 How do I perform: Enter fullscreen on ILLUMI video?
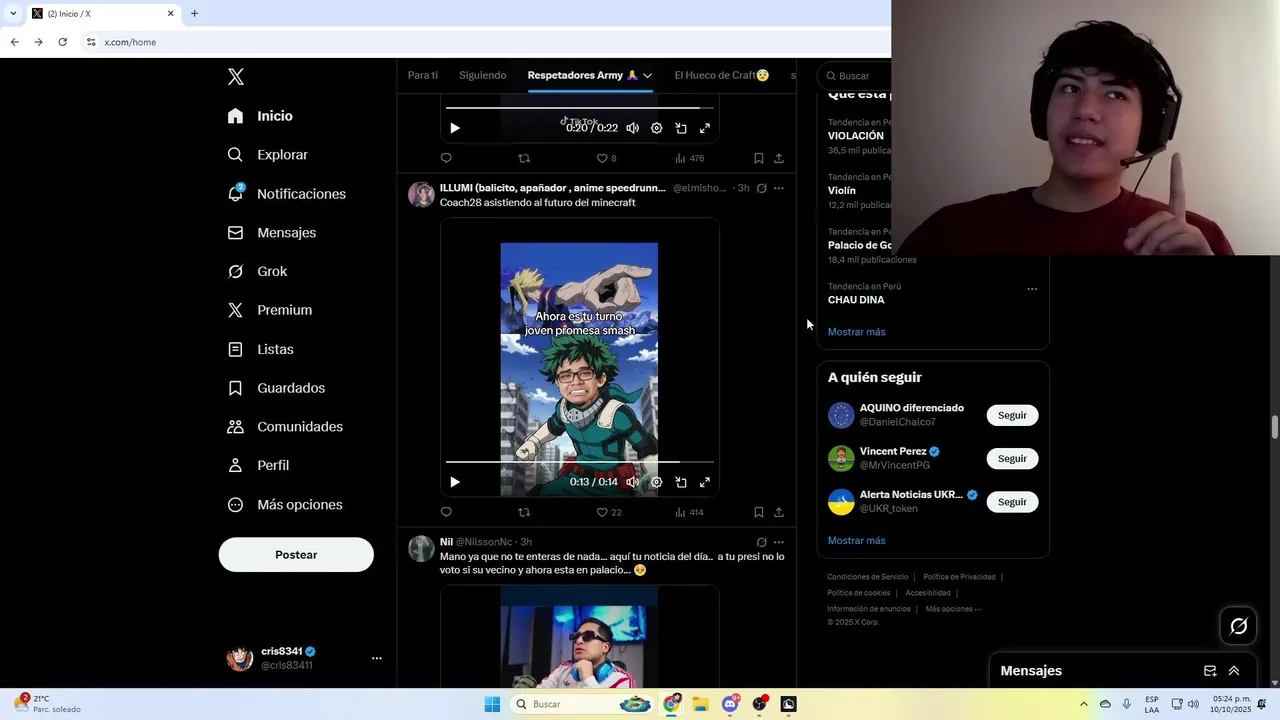705,482
